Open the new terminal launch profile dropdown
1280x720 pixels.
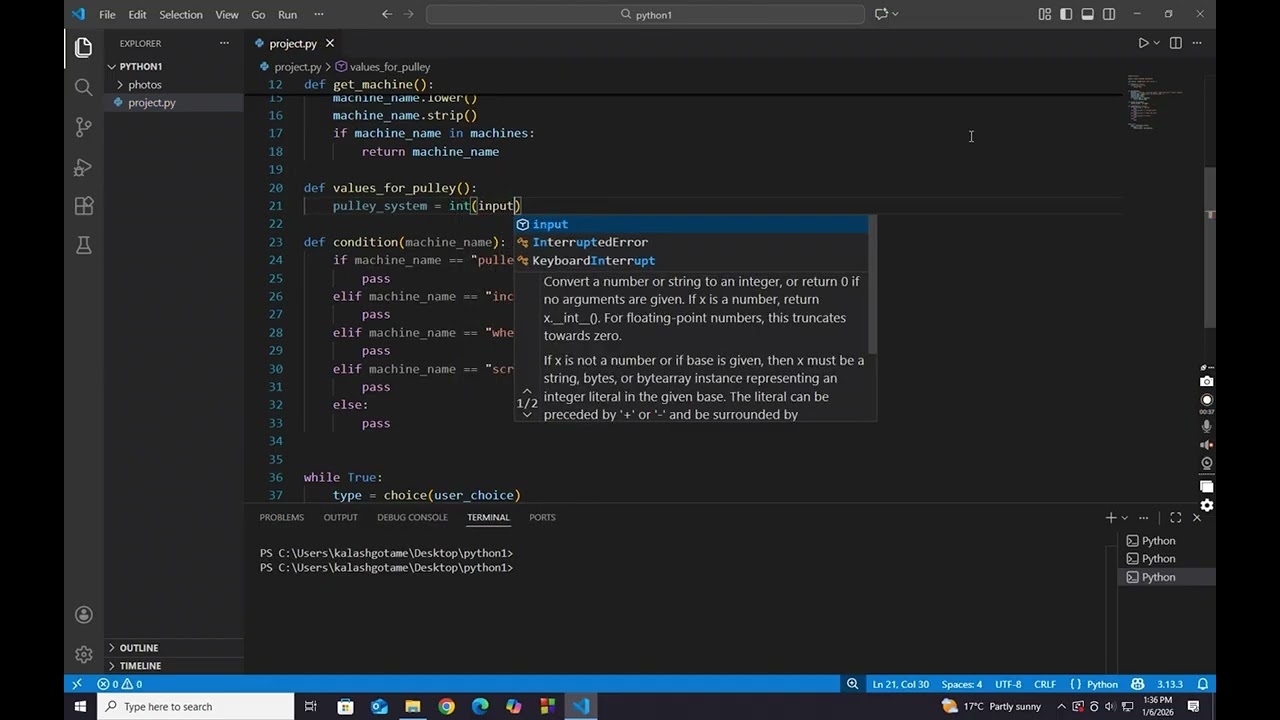[1125, 517]
